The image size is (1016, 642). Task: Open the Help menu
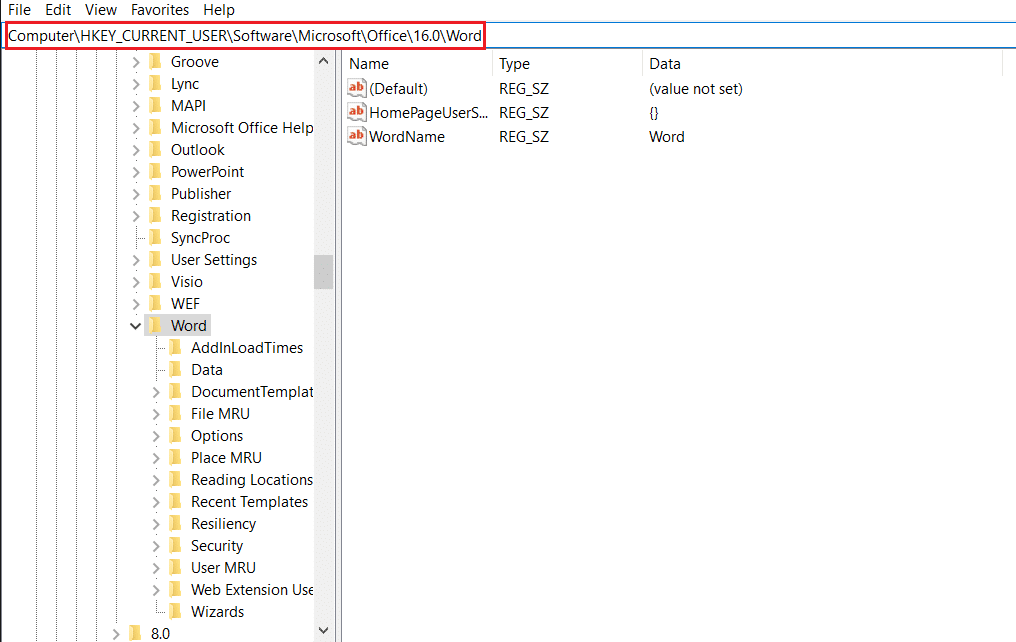(x=218, y=10)
